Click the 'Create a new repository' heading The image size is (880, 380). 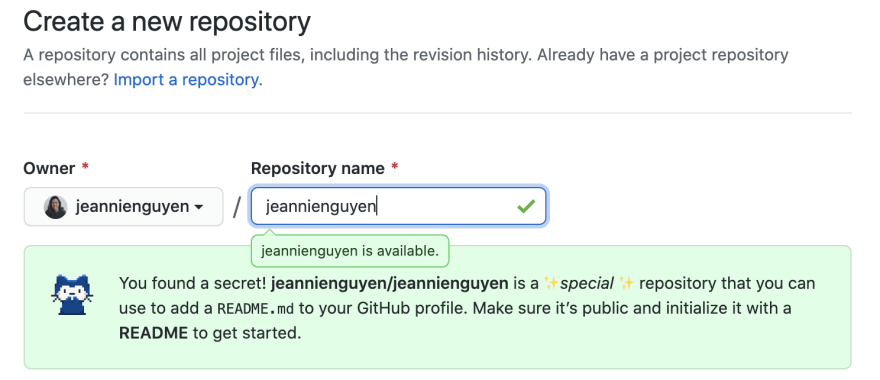click(x=167, y=22)
